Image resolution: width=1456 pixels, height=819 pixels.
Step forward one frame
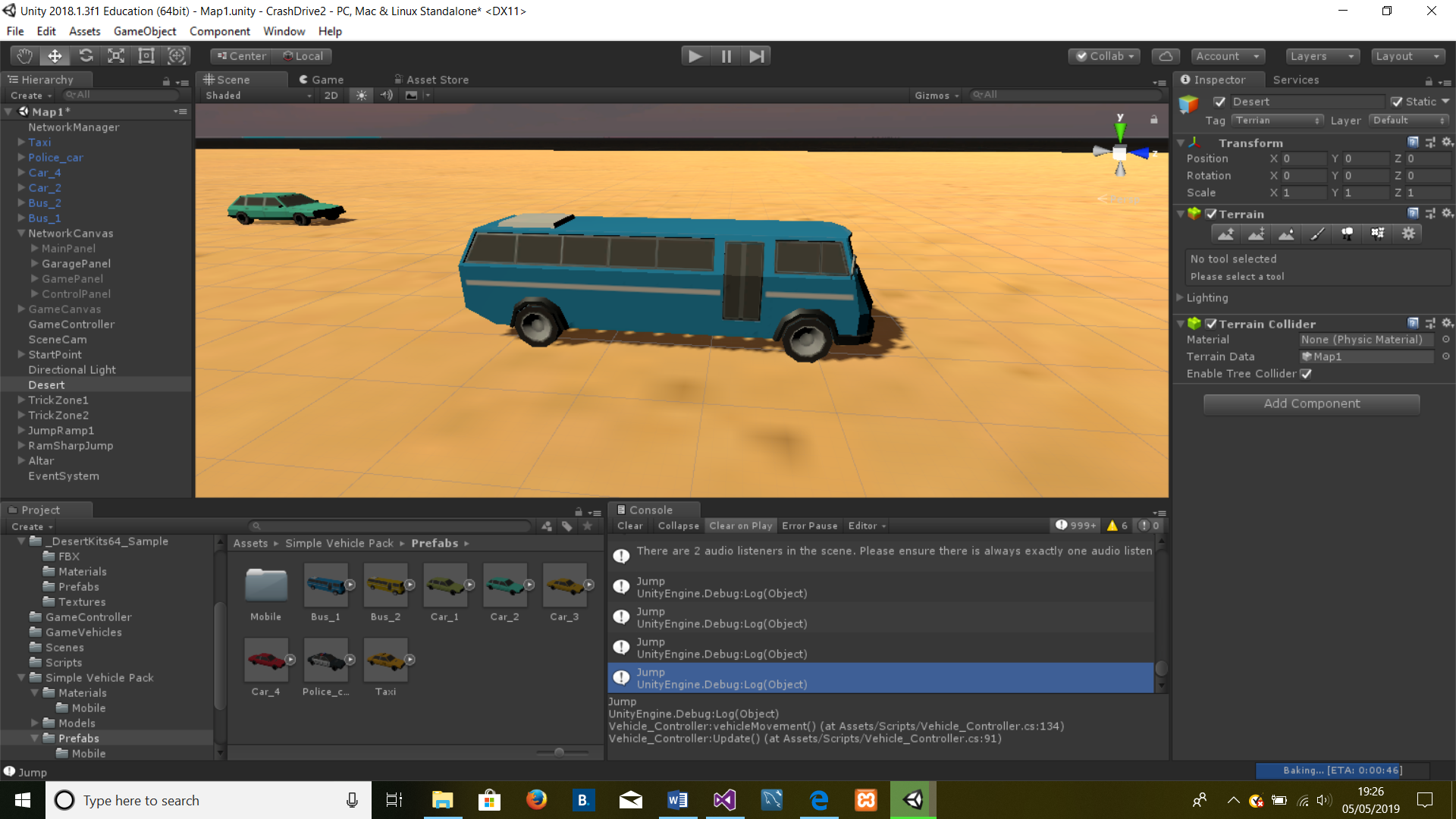[756, 55]
